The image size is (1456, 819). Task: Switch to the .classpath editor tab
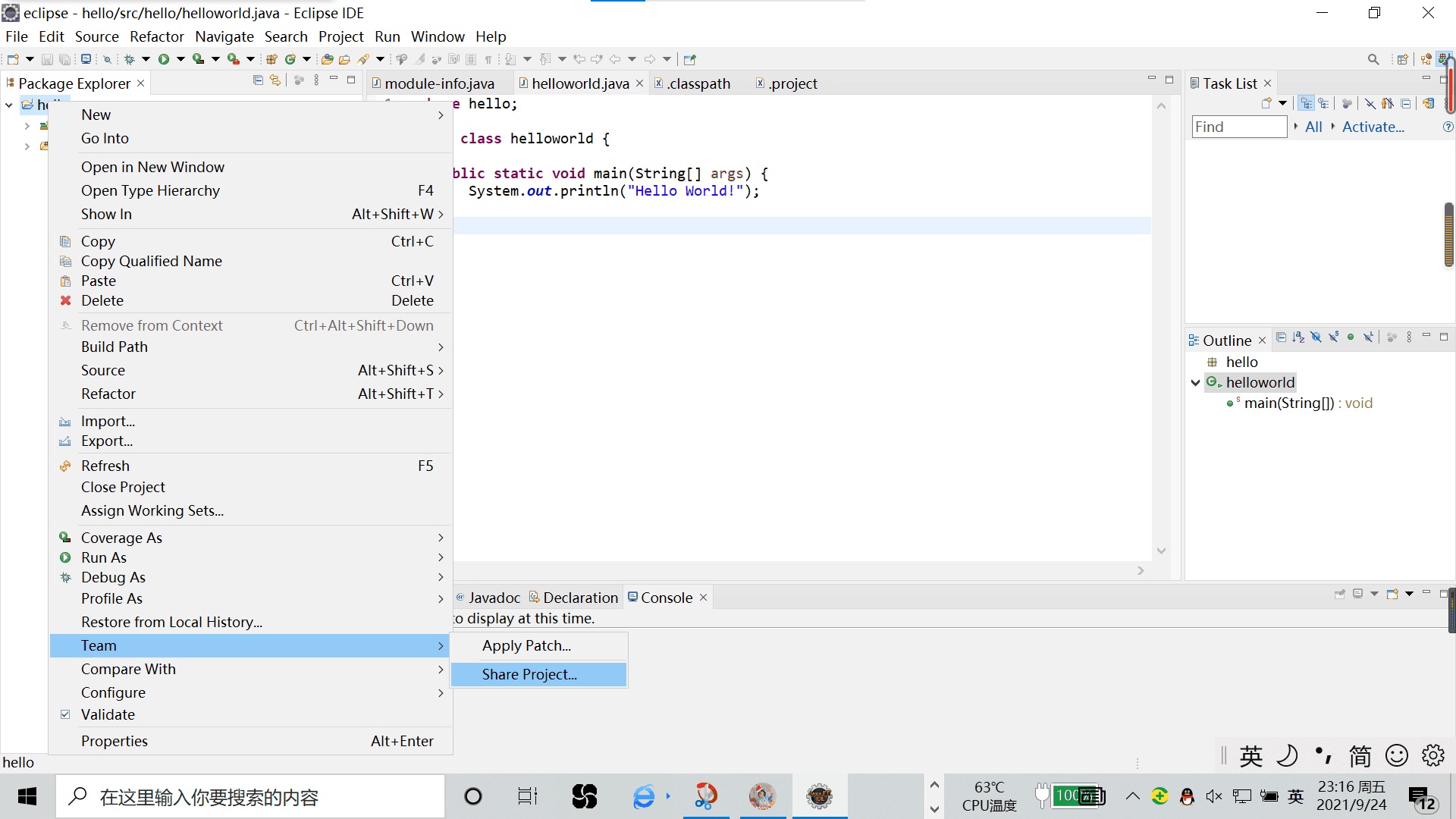pos(698,83)
